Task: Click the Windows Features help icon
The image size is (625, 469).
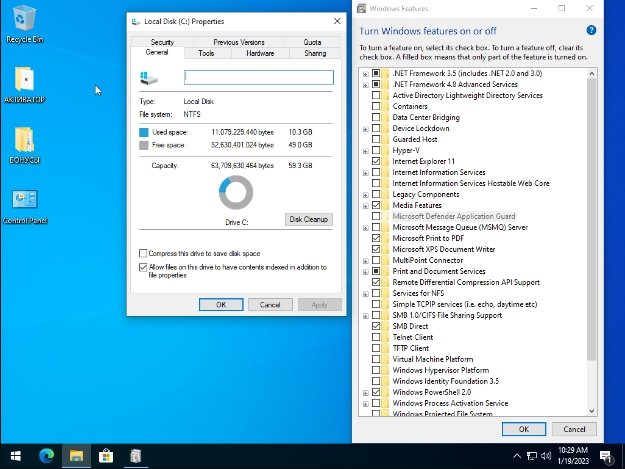Action: pos(591,30)
